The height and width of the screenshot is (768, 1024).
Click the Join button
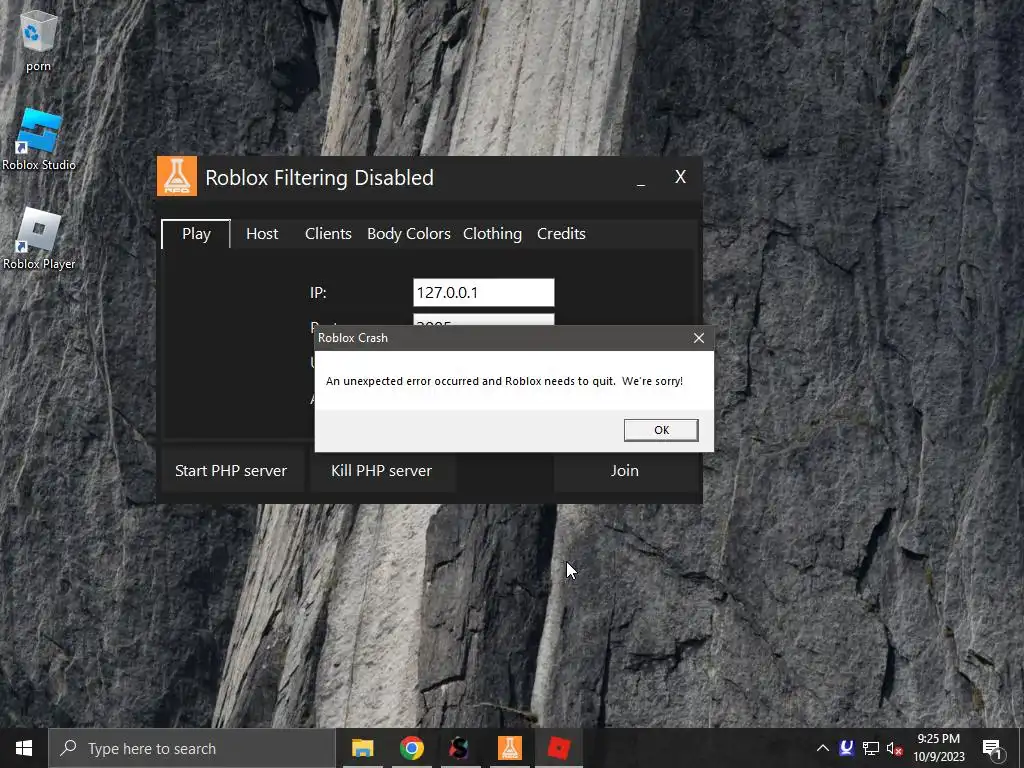tap(625, 471)
